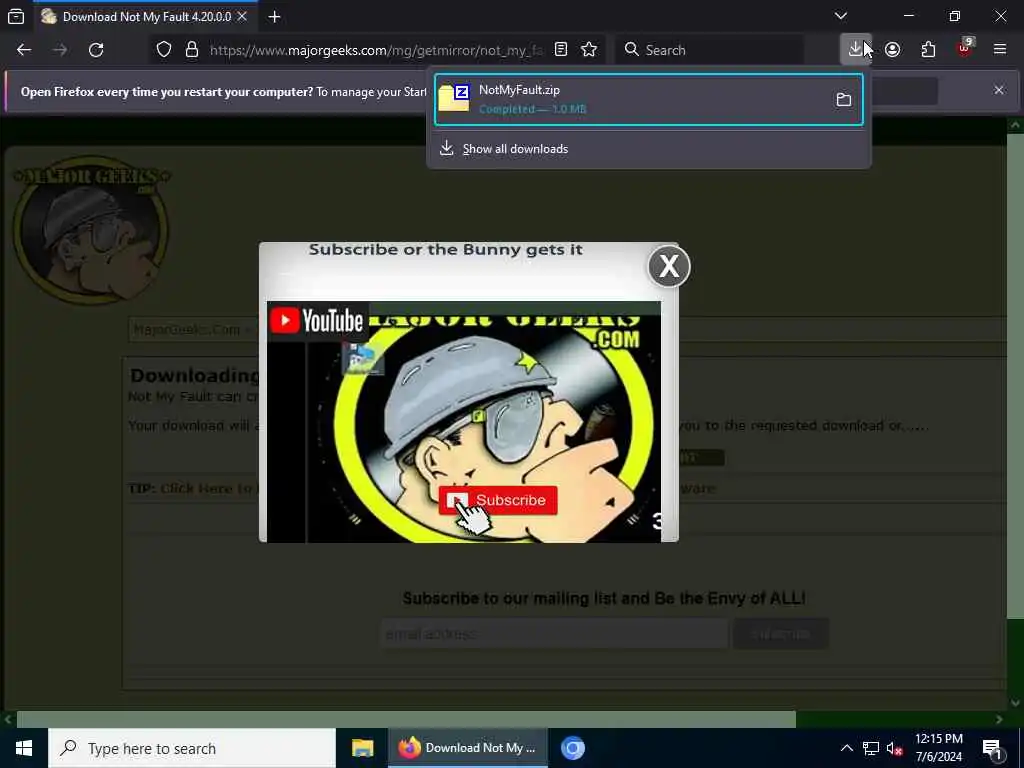The image size is (1024, 768).
Task: Dismiss the Open Firefox notification bar
Action: coord(999,90)
